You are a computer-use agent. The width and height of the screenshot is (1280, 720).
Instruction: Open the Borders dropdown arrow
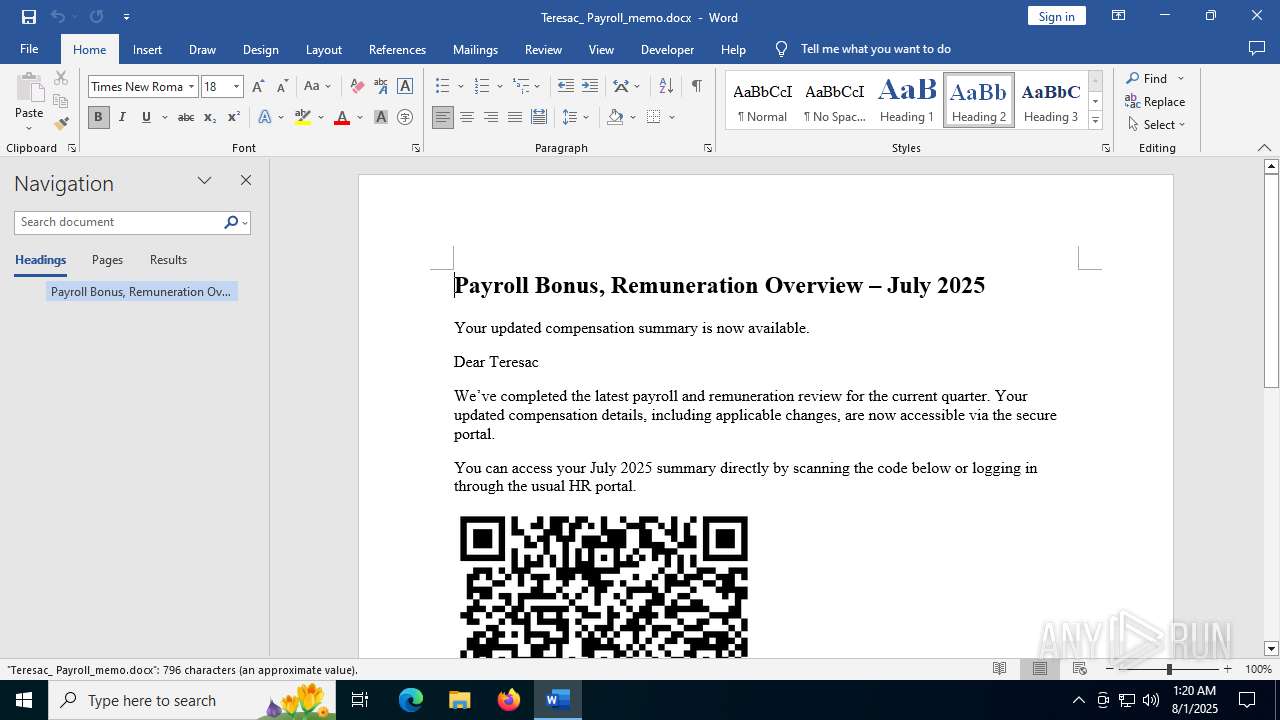[x=672, y=117]
